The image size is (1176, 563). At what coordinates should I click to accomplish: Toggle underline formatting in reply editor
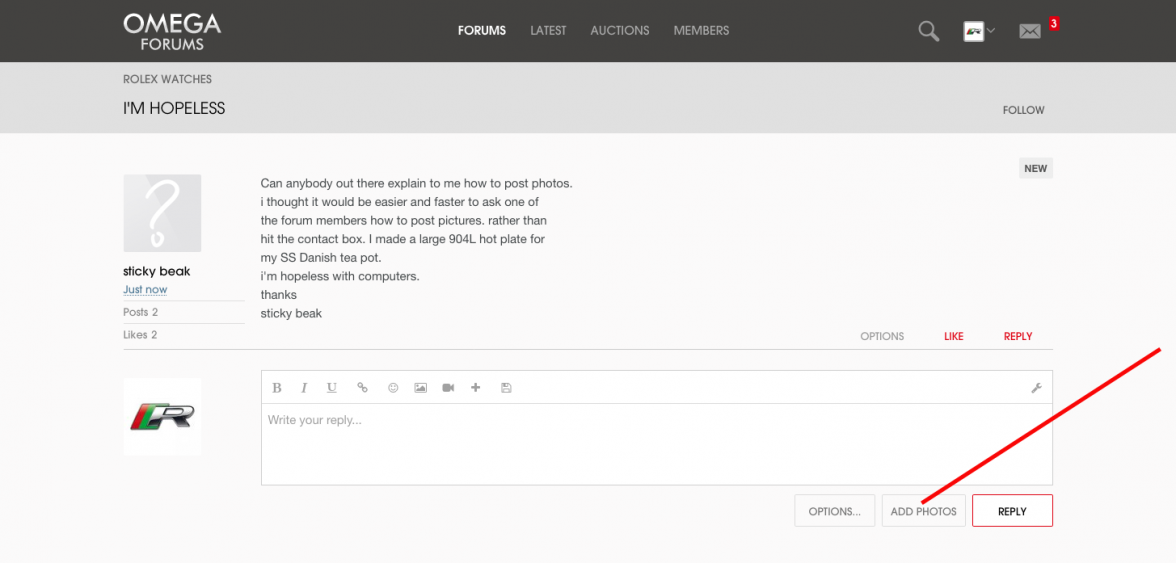click(332, 388)
